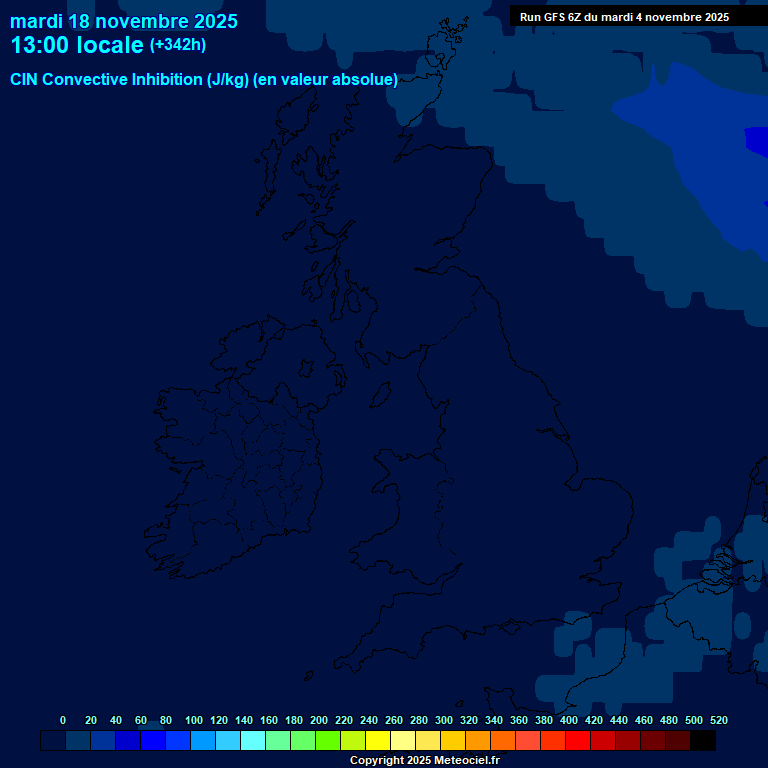This screenshot has height=768, width=768.
Task: Click the black swatch at the legend's right end
Action: (x=703, y=741)
